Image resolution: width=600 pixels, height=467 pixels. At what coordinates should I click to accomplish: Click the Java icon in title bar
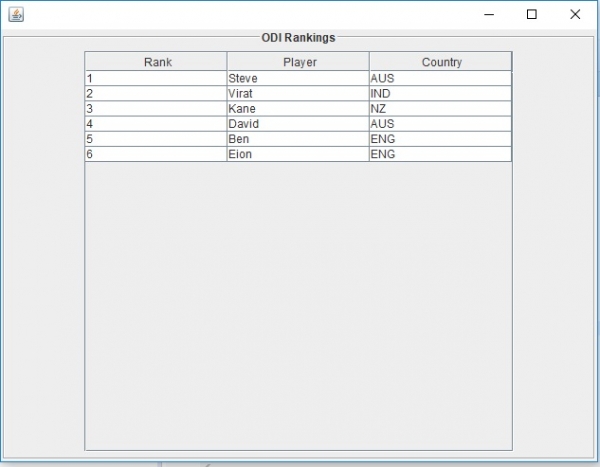point(16,15)
